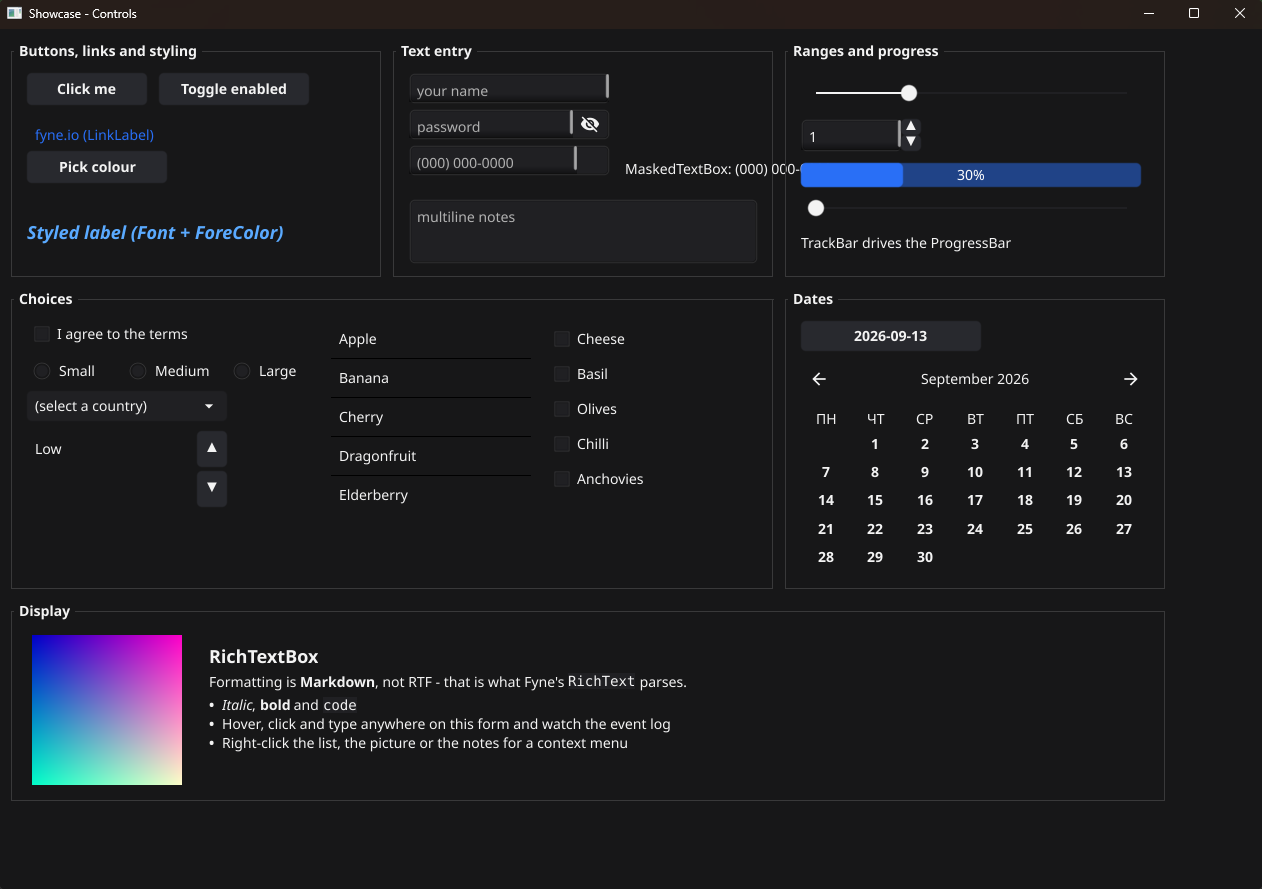Focus the (000) 000-0000 masked phone field
The height and width of the screenshot is (889, 1262).
pyautogui.click(x=509, y=160)
